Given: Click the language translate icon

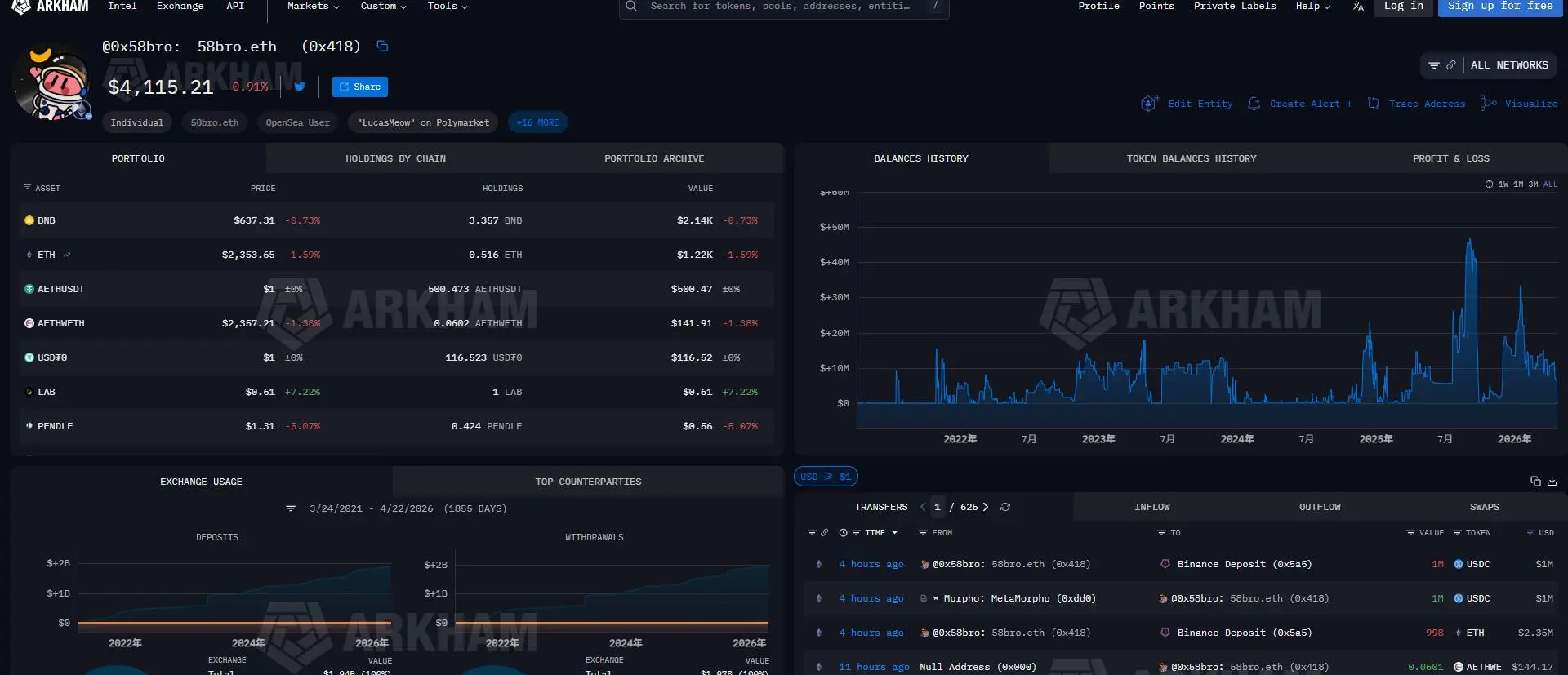Looking at the screenshot, I should click(x=1358, y=7).
